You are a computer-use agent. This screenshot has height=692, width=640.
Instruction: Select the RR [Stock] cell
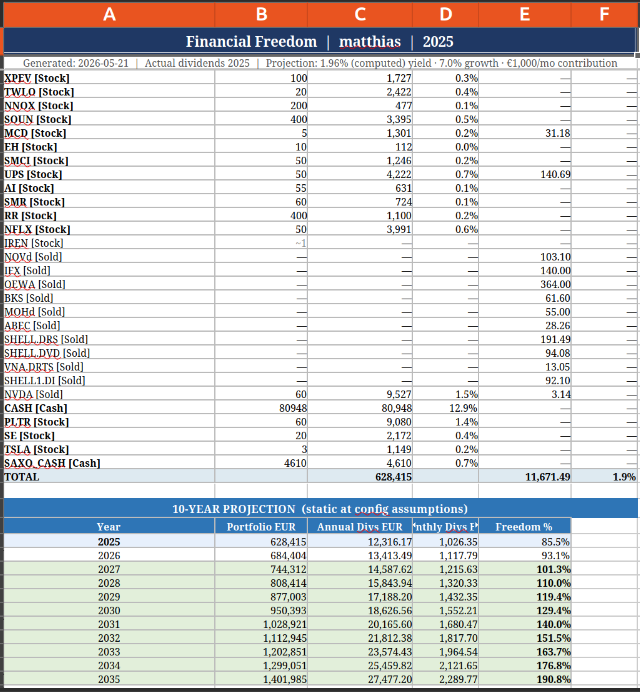[x=109, y=215]
